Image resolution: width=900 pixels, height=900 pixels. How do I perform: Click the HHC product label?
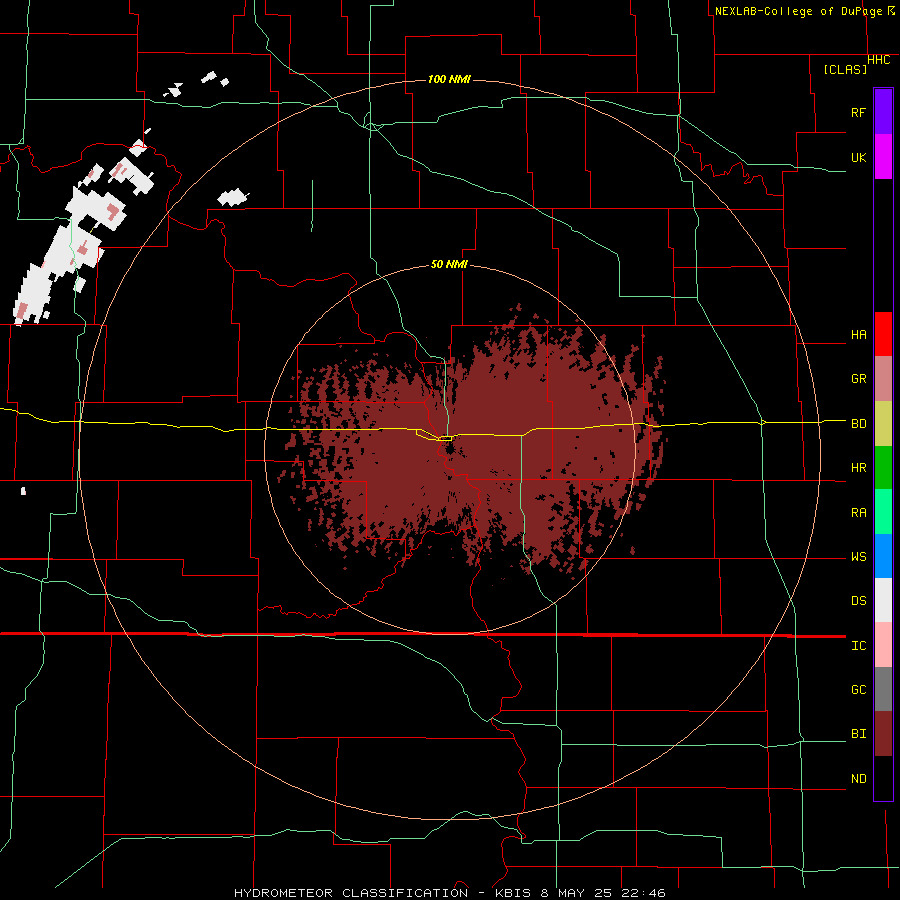878,60
